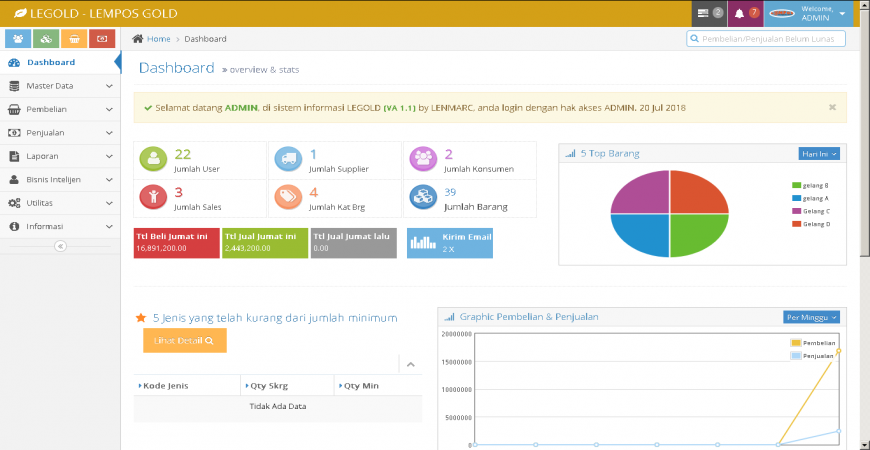The height and width of the screenshot is (450, 870).
Task: Click the Jumlah Supplier truck icon
Action: click(x=288, y=160)
